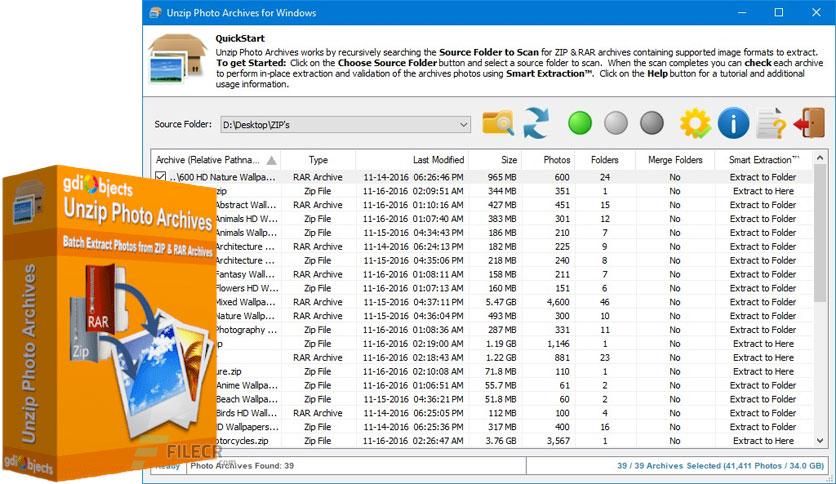Open the blue info icon
Screen dimensions: 836x484
733,123
